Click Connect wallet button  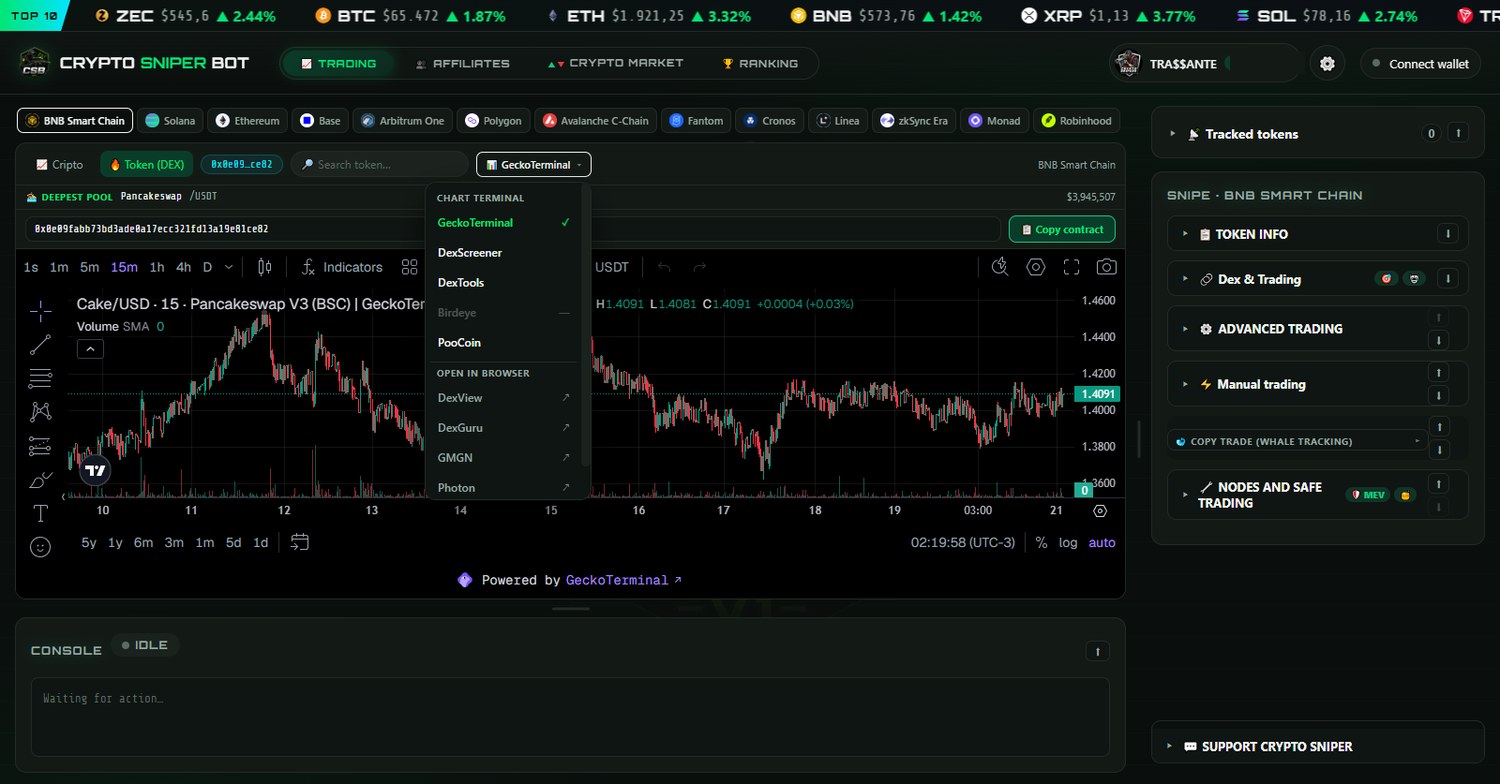point(1420,64)
